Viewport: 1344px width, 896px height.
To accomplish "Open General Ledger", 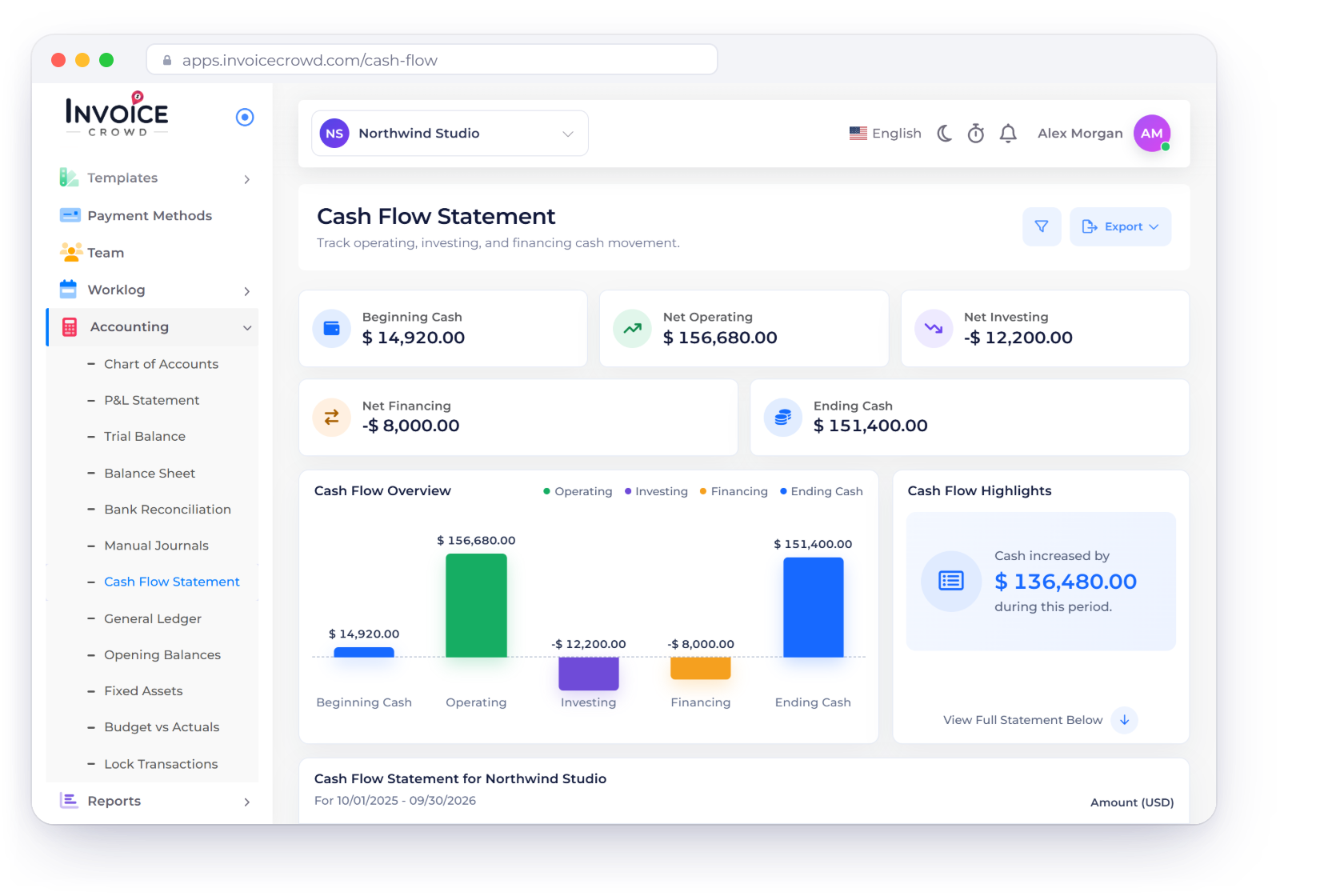I will click(153, 618).
